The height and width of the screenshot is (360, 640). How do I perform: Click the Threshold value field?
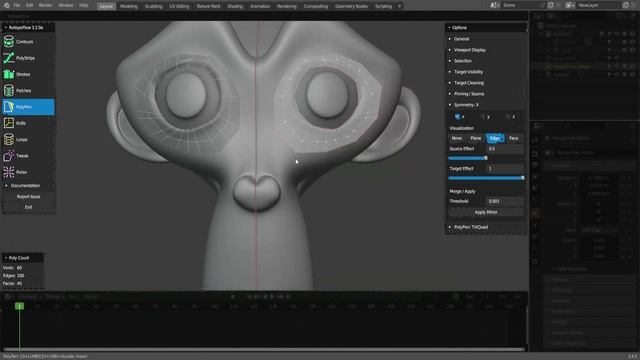pyautogui.click(x=505, y=201)
